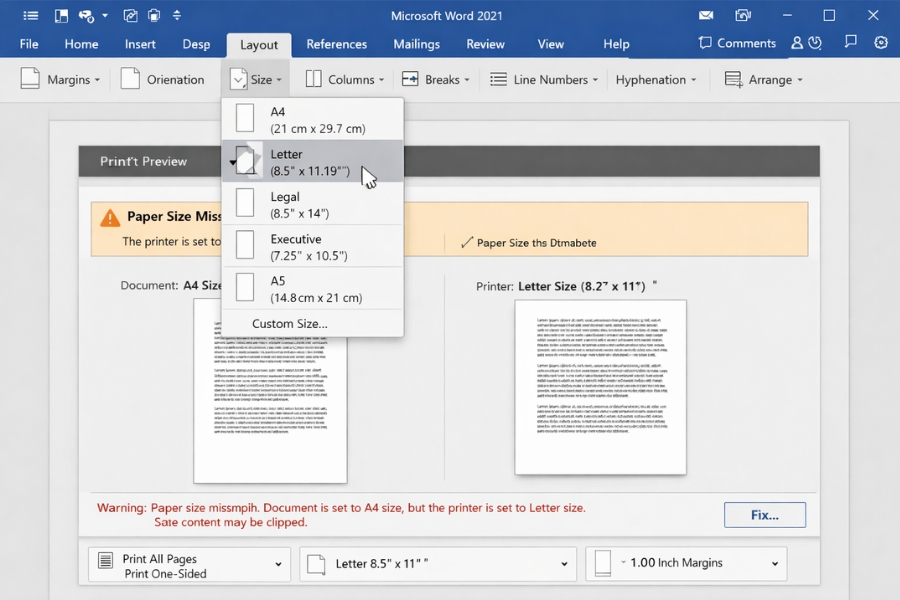Open the 1.00 Inch Margins dropdown
The width and height of the screenshot is (900, 600).
click(685, 564)
